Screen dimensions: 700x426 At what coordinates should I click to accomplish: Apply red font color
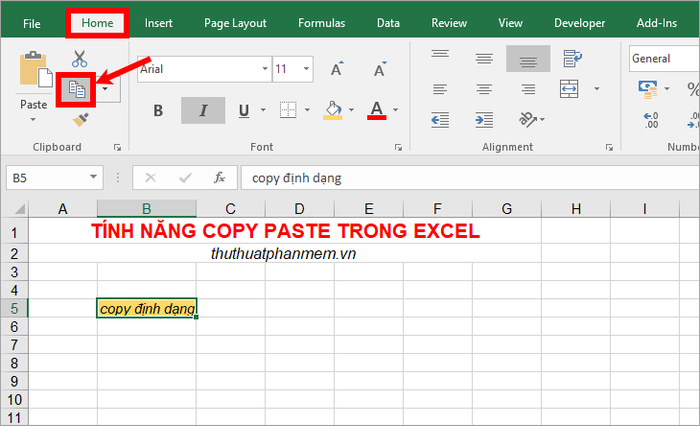(x=376, y=110)
